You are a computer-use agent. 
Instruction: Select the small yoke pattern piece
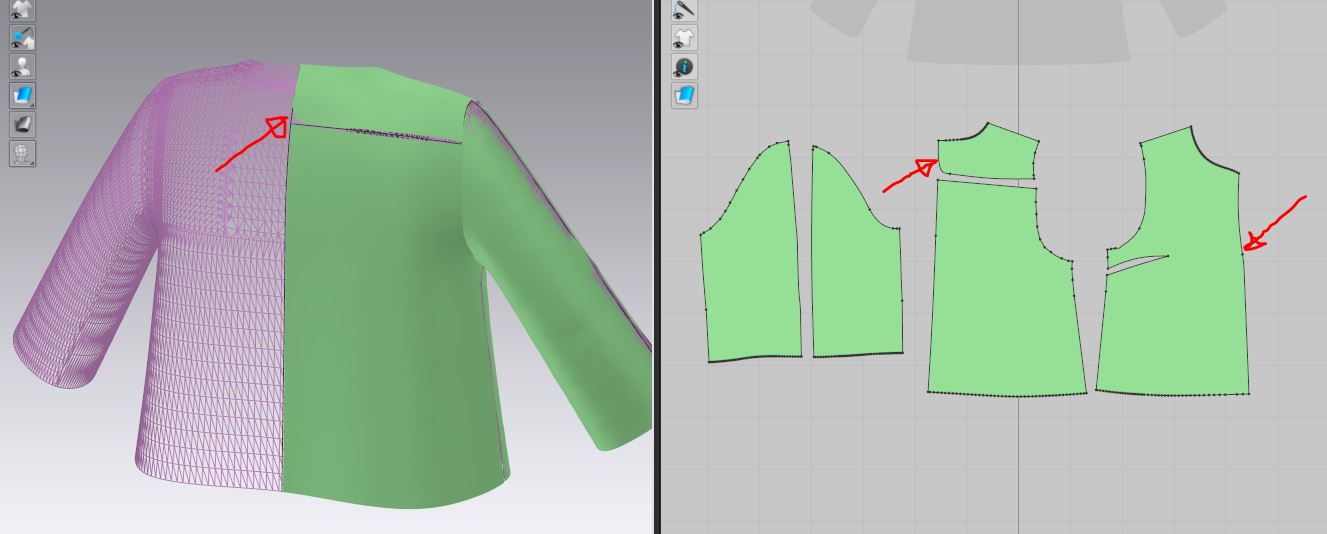point(988,153)
